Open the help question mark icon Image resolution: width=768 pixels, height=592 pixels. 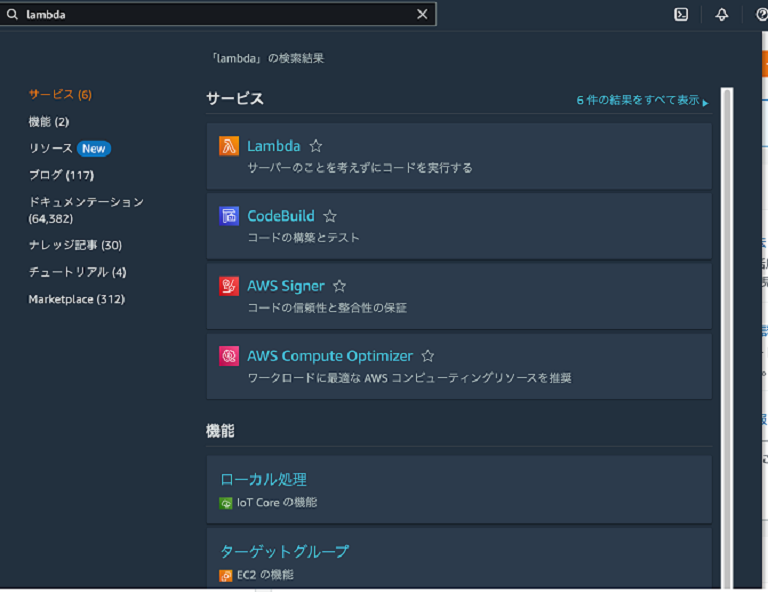(x=762, y=15)
